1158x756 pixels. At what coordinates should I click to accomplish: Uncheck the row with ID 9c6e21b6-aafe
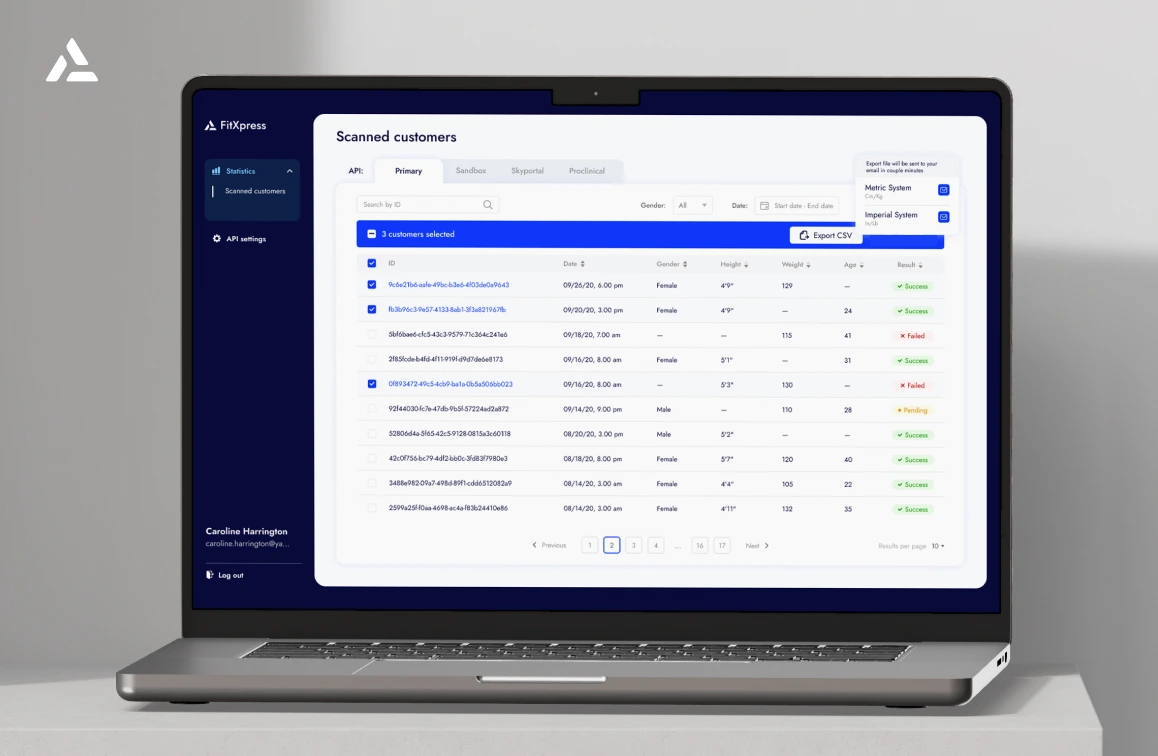coord(371,284)
